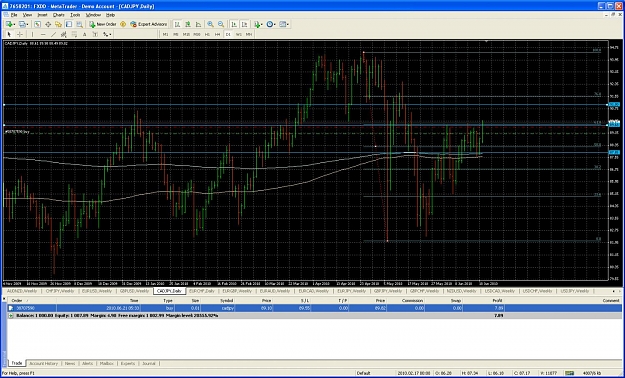Open the arrows objects dropdown

107,34
